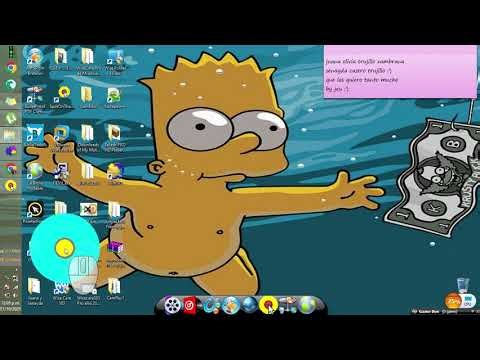This screenshot has width=480, height=360.
Task: Open the green circular icon below Chrome in the taskbar
Action: tap(11, 84)
